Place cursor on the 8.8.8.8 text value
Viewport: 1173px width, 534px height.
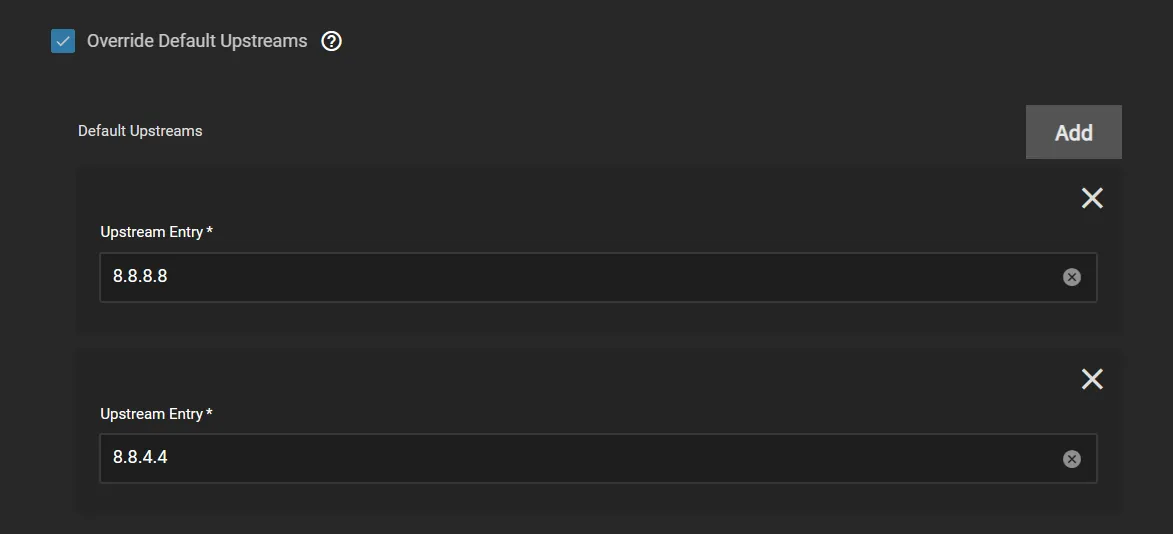pyautogui.click(x=140, y=277)
